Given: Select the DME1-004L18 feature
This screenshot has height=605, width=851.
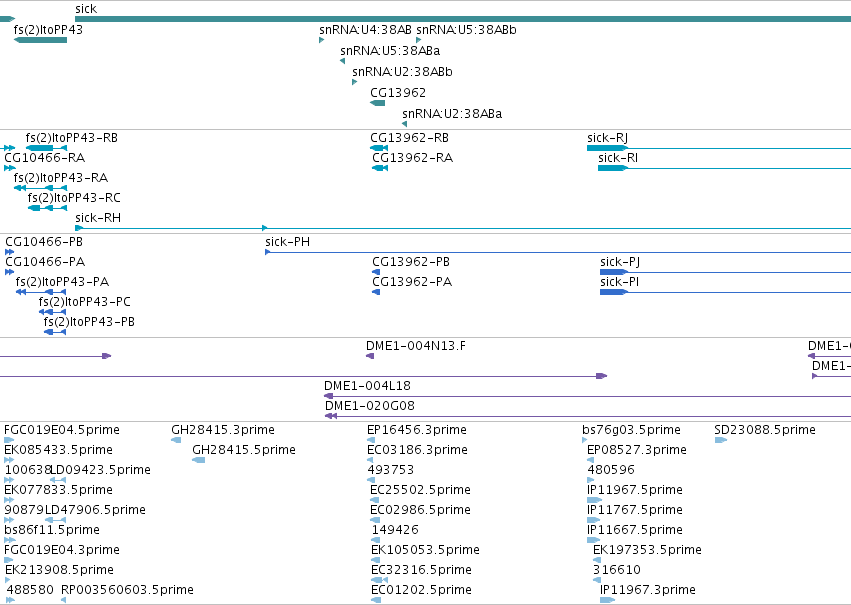Looking at the screenshot, I should click(367, 386).
